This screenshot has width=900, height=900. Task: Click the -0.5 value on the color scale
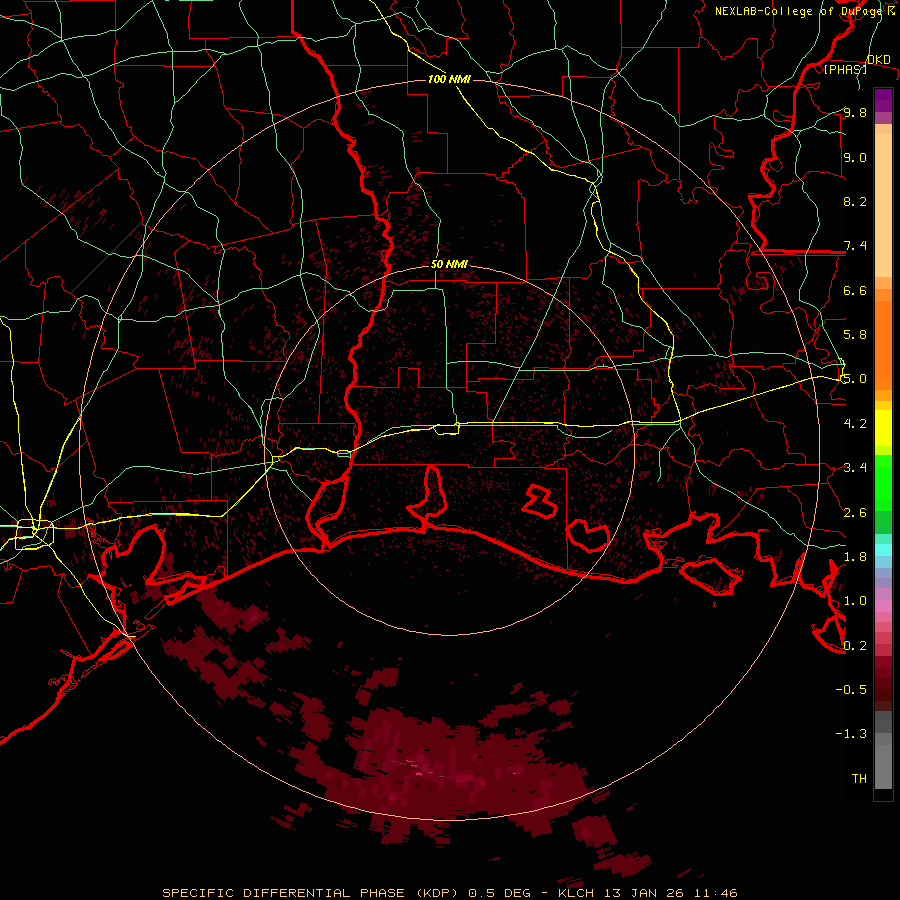851,689
